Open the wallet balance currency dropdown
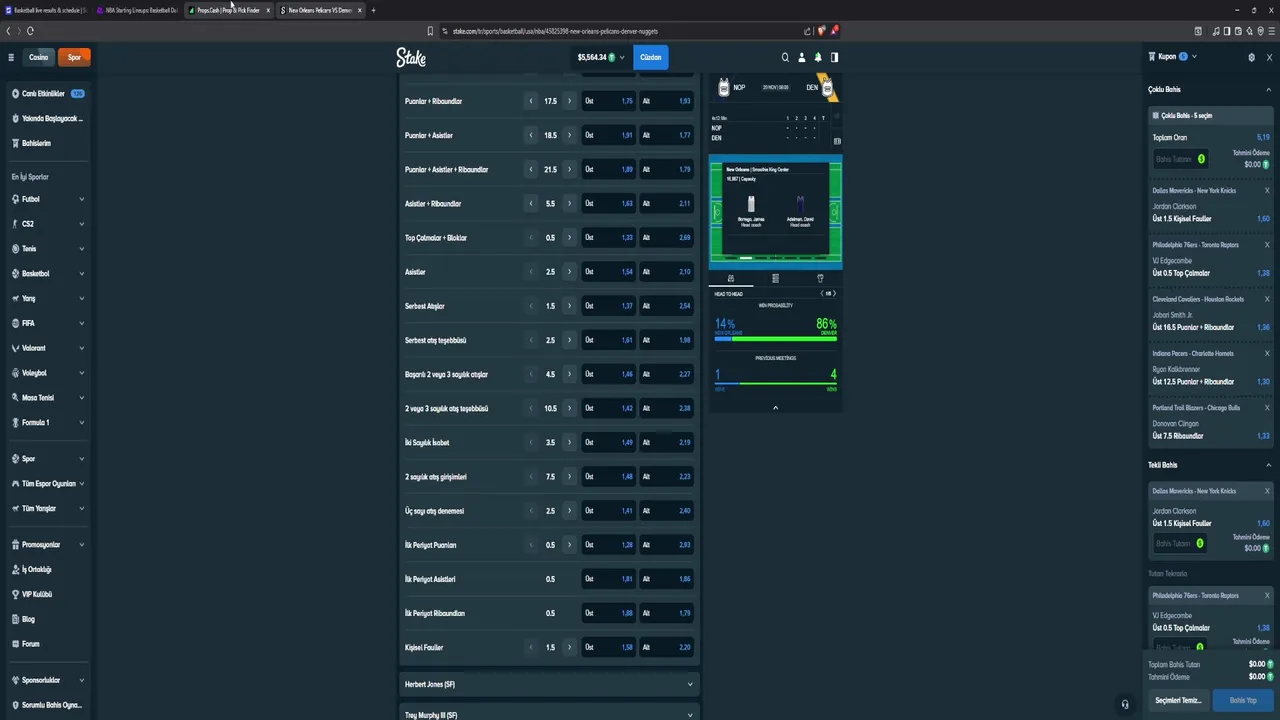The image size is (1280, 720). 600,57
